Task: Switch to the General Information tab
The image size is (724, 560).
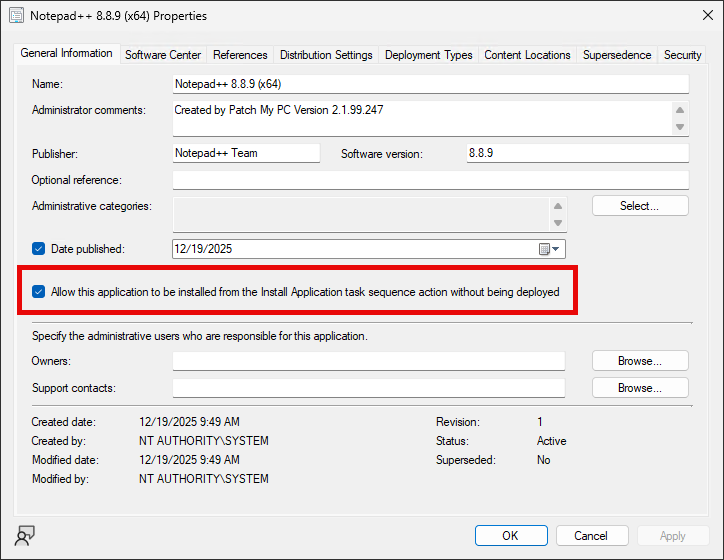Action: coord(66,54)
